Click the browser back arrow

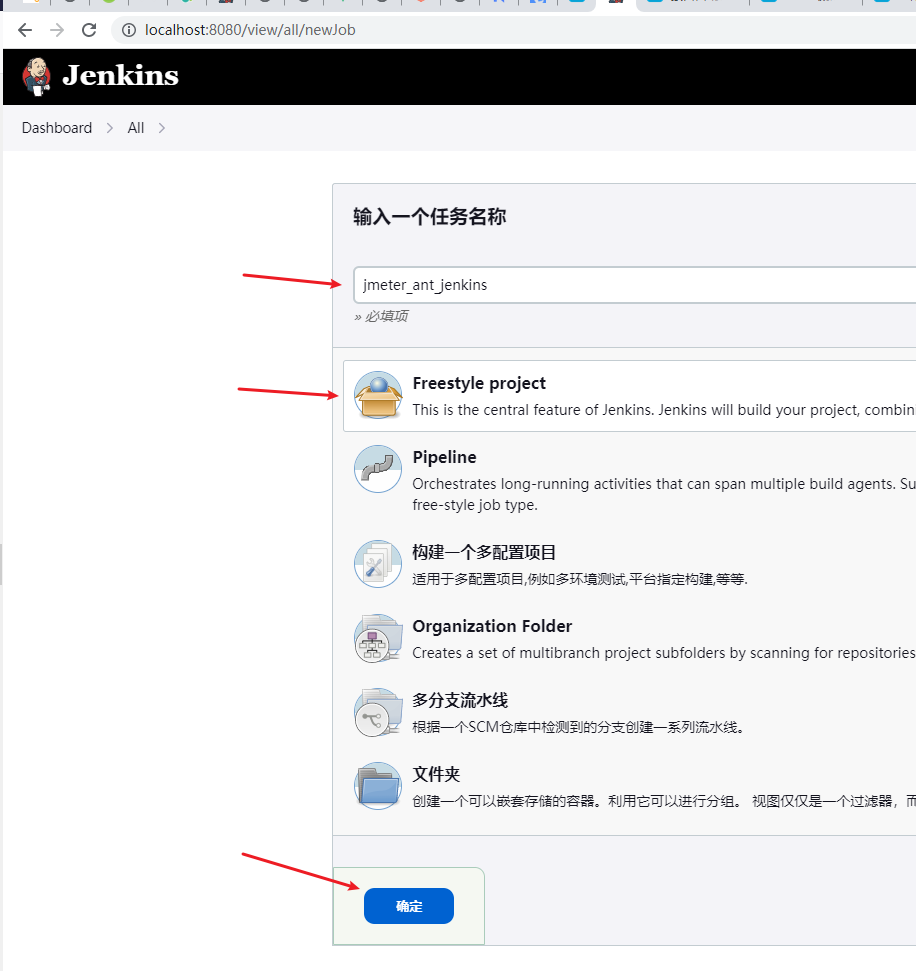pyautogui.click(x=25, y=30)
